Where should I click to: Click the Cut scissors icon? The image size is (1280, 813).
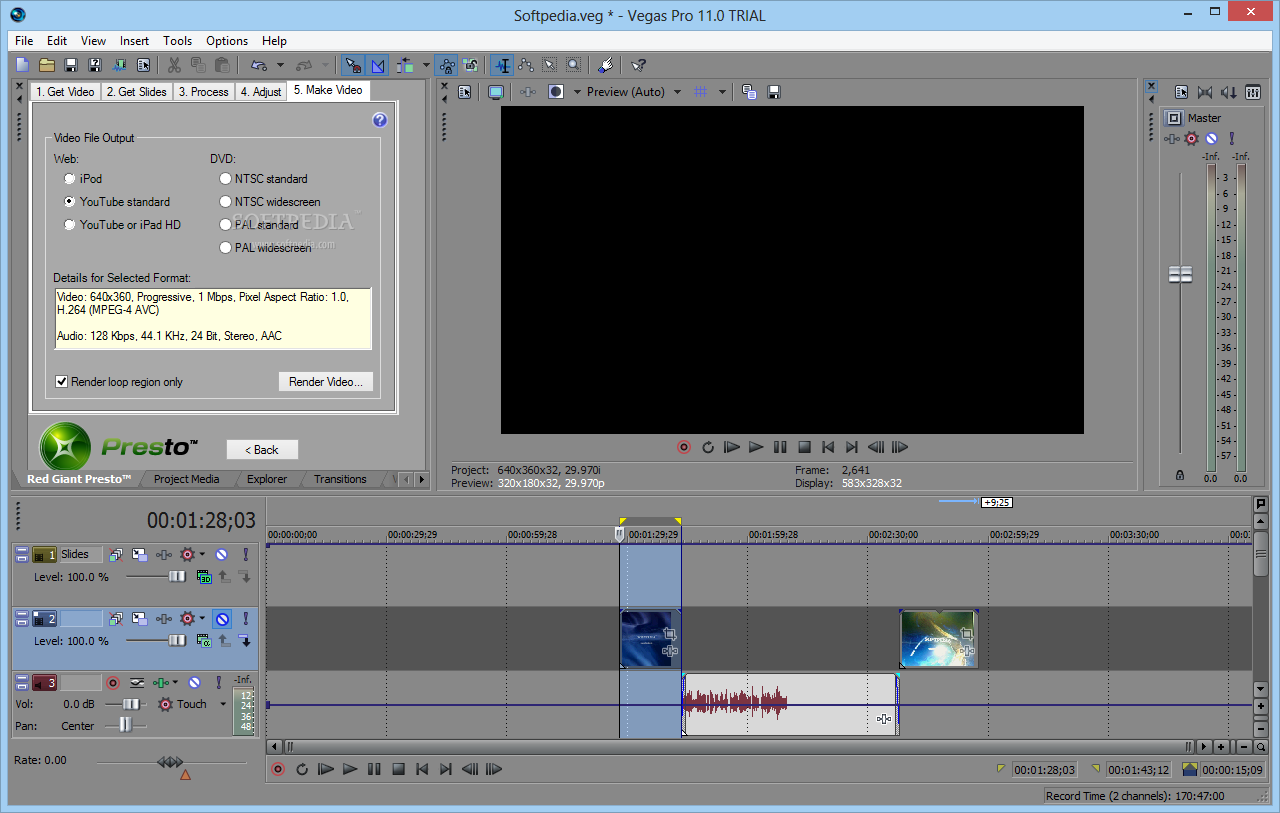tap(174, 65)
